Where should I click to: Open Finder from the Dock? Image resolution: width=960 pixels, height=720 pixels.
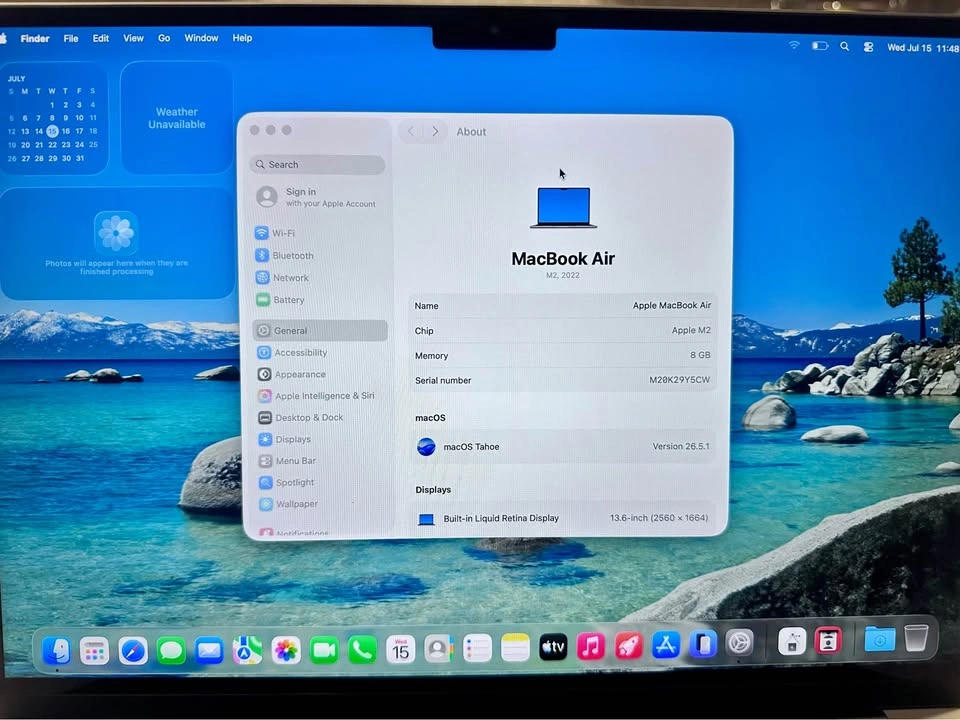[x=56, y=650]
